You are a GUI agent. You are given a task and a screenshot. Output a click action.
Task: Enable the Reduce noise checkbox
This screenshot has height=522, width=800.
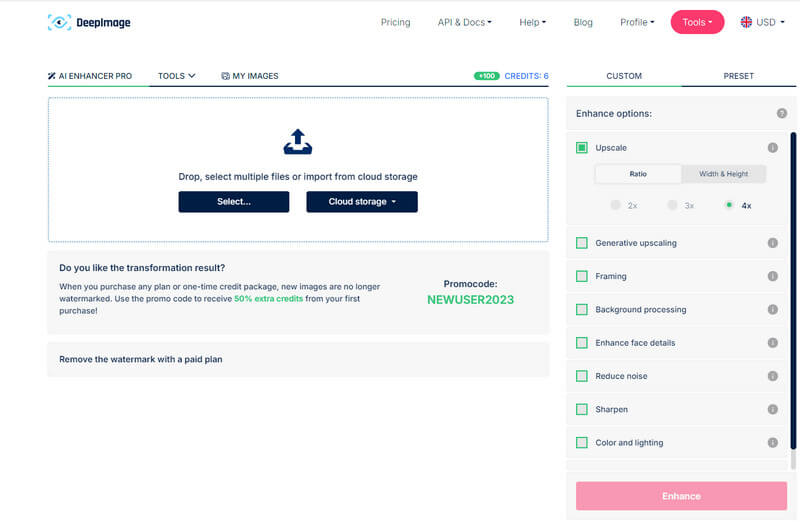[x=582, y=376]
